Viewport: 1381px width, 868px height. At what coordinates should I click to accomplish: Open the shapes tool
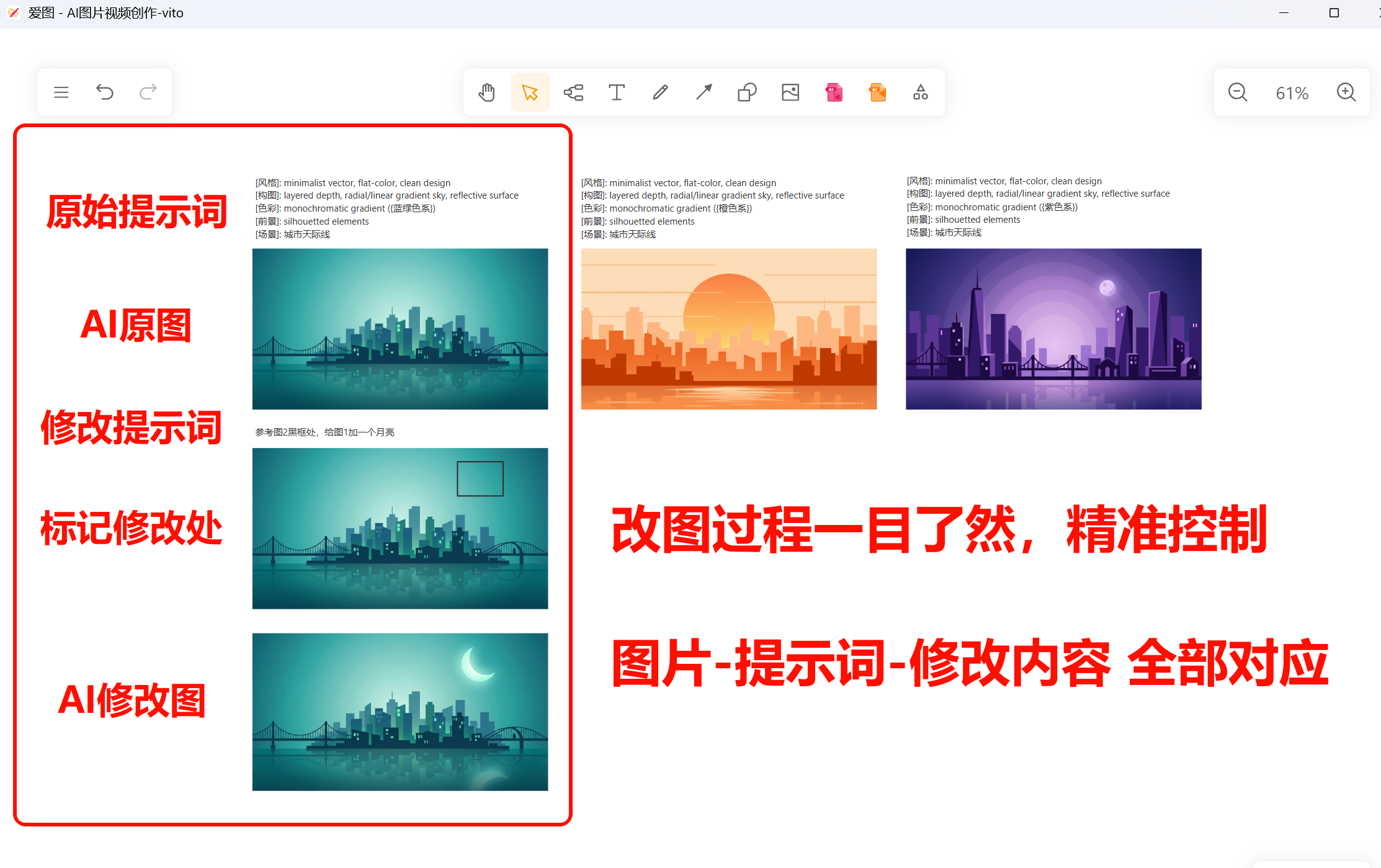point(747,92)
